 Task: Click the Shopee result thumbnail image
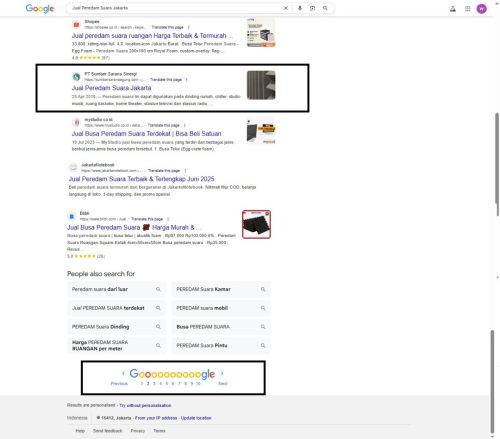261,32
